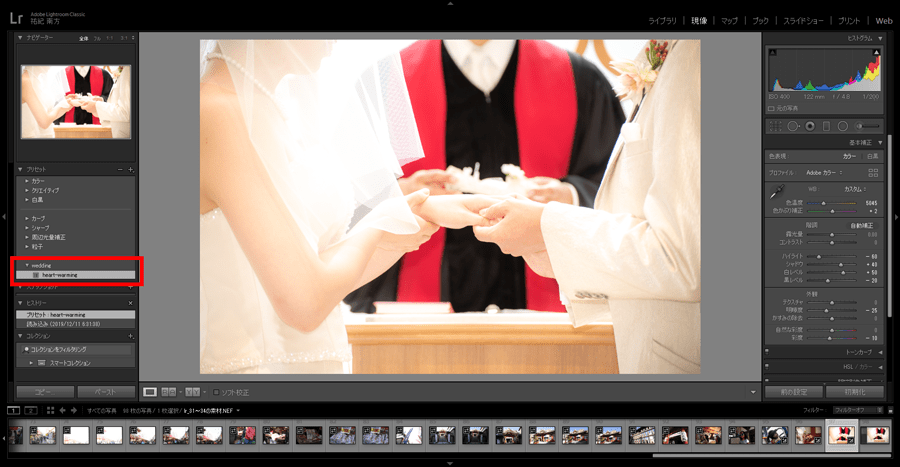Image resolution: width=900 pixels, height=467 pixels.
Task: Toggle the HSL / カラー panel switch
Action: (x=767, y=366)
